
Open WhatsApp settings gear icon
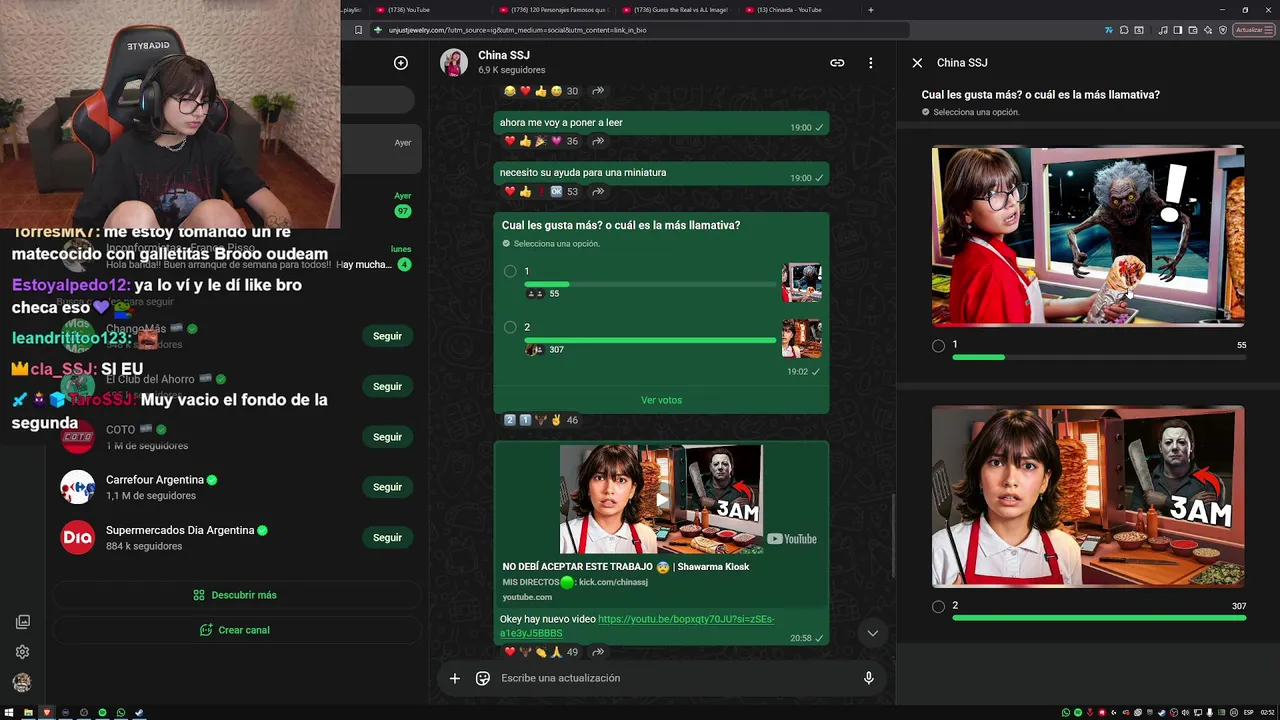(x=22, y=652)
